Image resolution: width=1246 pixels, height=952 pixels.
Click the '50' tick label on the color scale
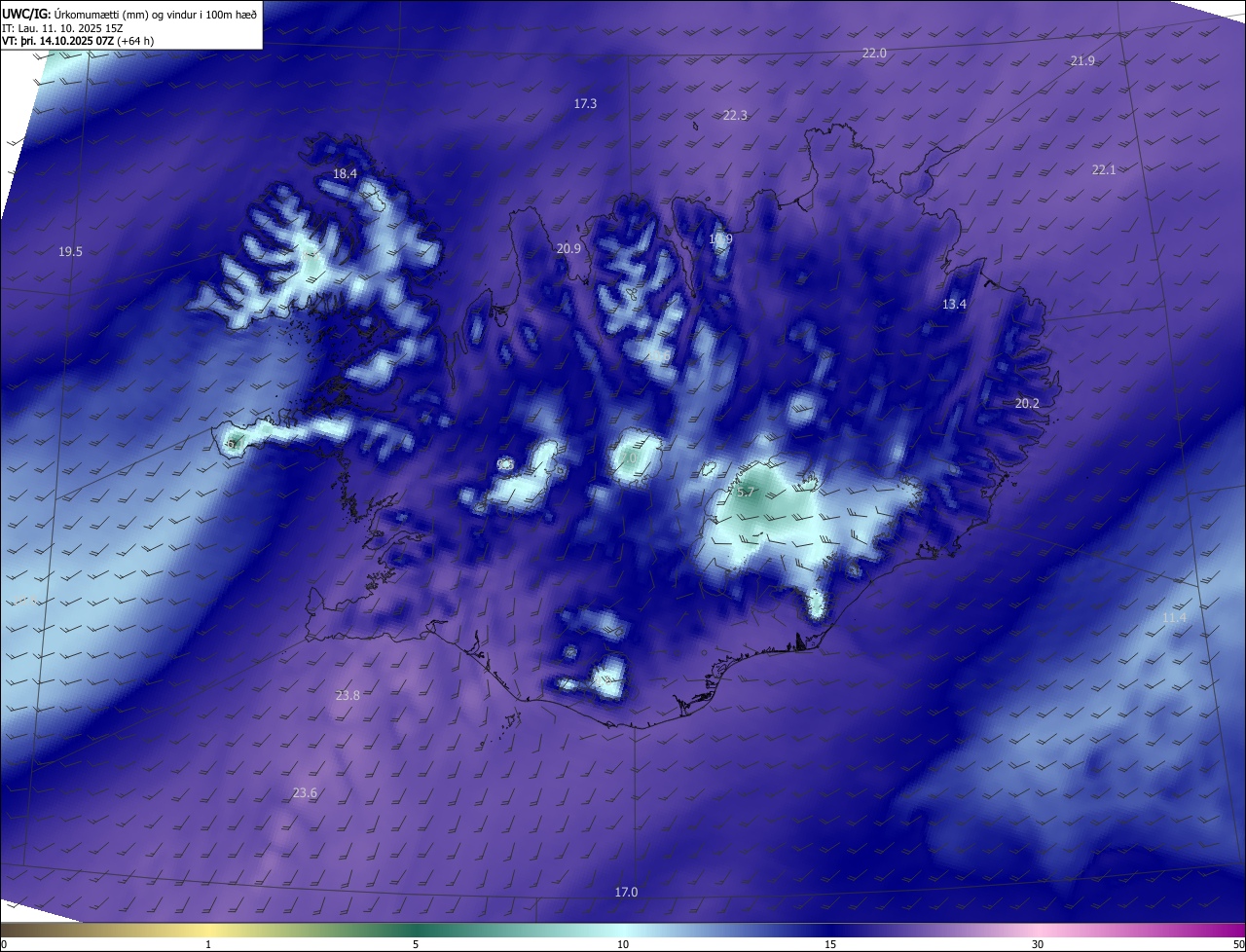click(x=1238, y=945)
